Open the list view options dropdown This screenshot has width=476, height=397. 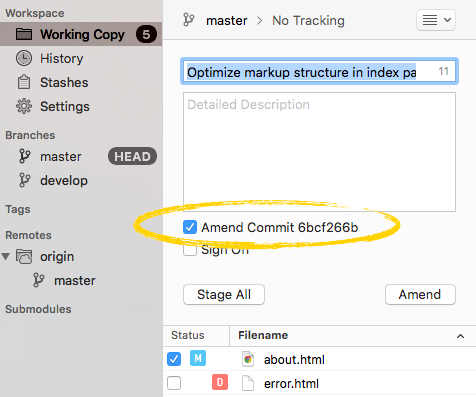(x=436, y=20)
